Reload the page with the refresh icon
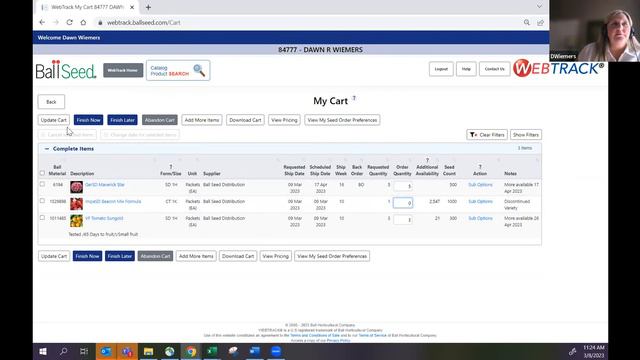The image size is (640, 360). [x=69, y=22]
